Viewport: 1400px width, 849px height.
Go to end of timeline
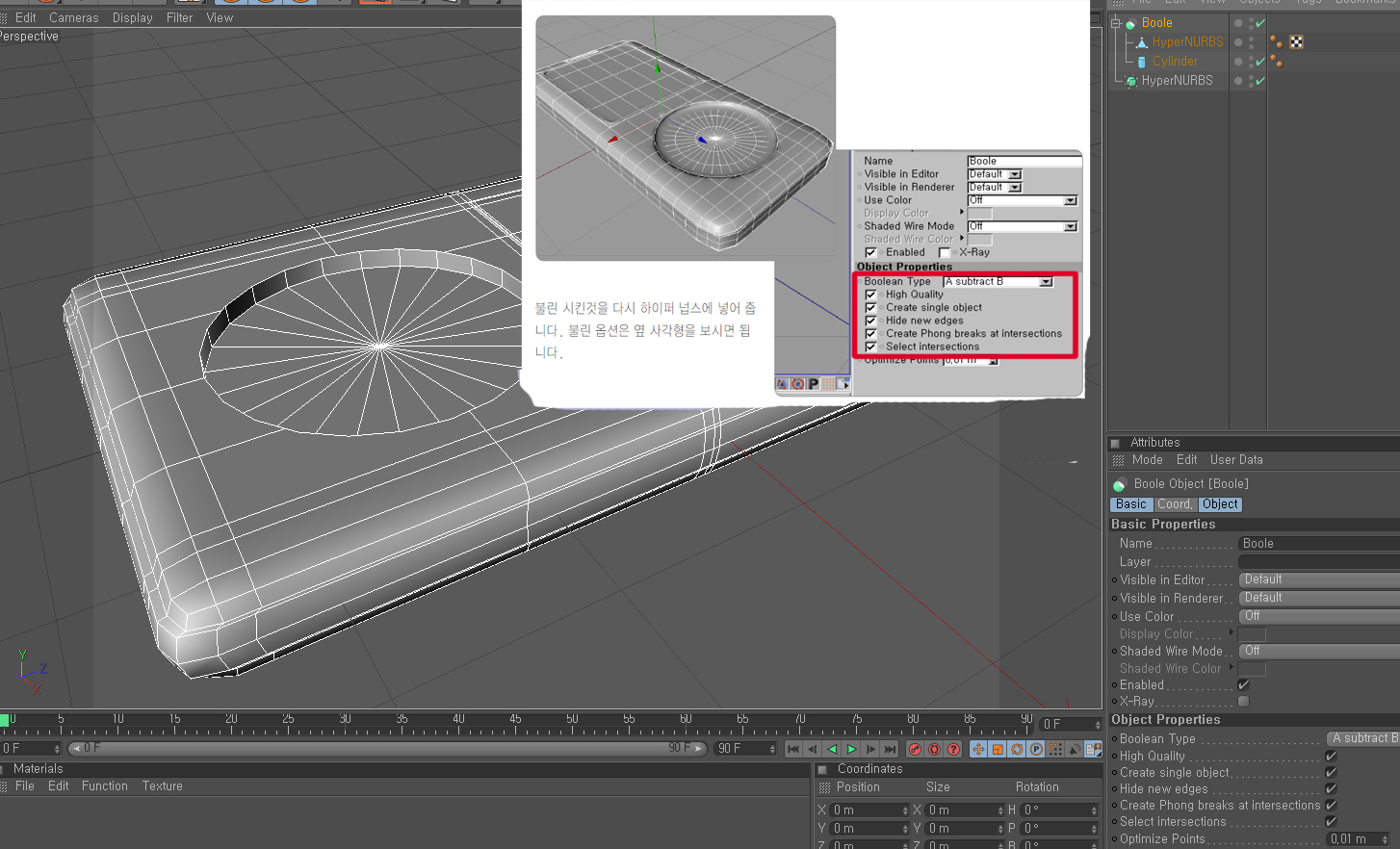pos(890,749)
